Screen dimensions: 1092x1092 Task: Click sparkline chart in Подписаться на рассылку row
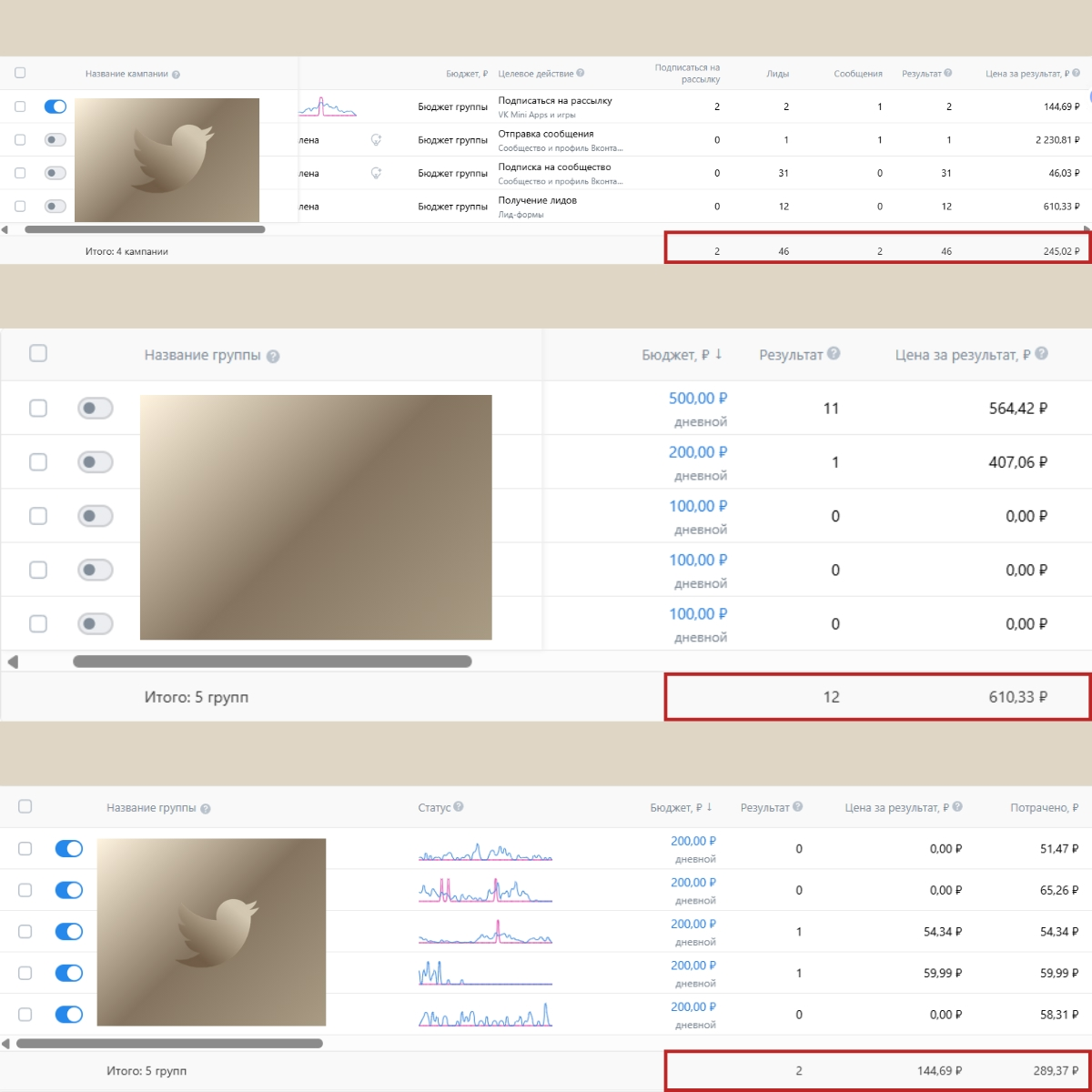tap(328, 106)
